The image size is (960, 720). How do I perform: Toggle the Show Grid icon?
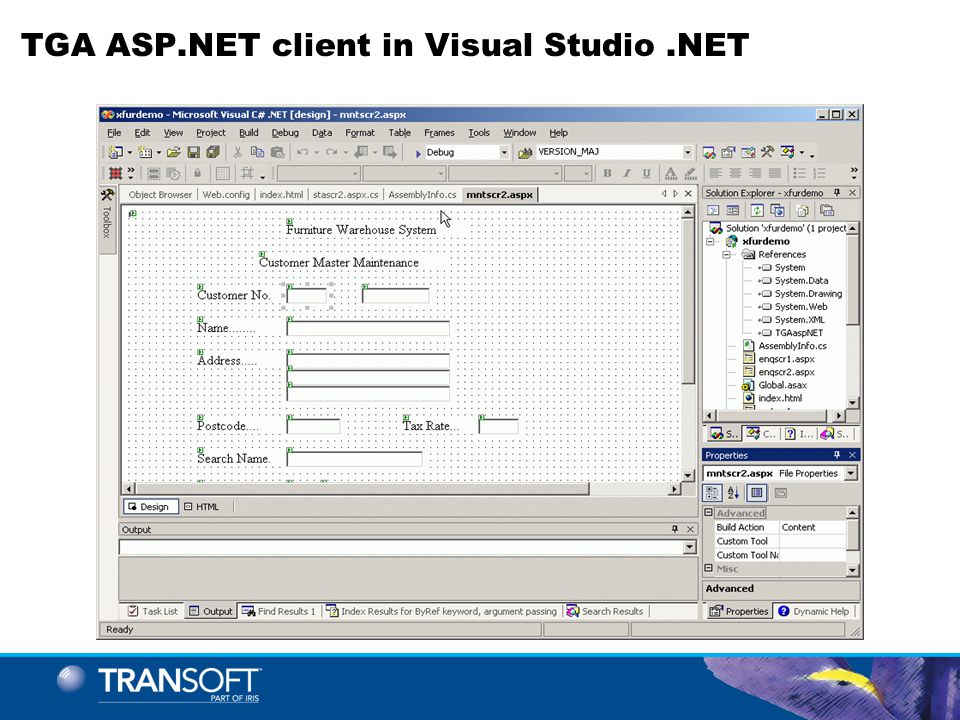coord(223,173)
